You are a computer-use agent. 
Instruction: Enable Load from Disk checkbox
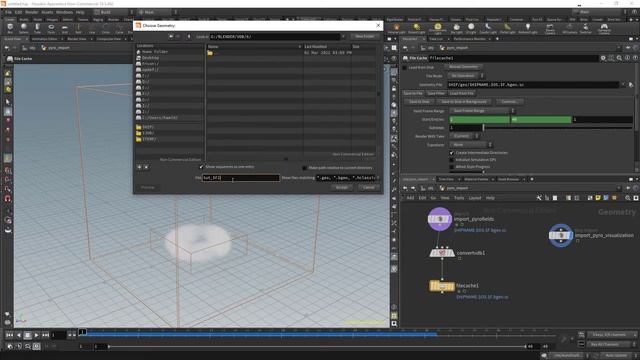(405, 67)
